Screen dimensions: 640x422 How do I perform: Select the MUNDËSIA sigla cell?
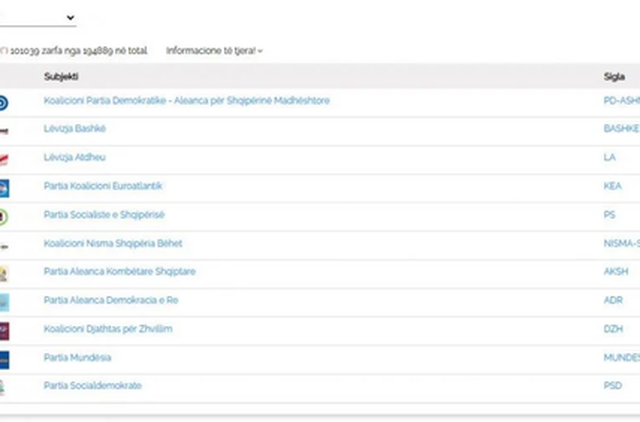pos(622,358)
